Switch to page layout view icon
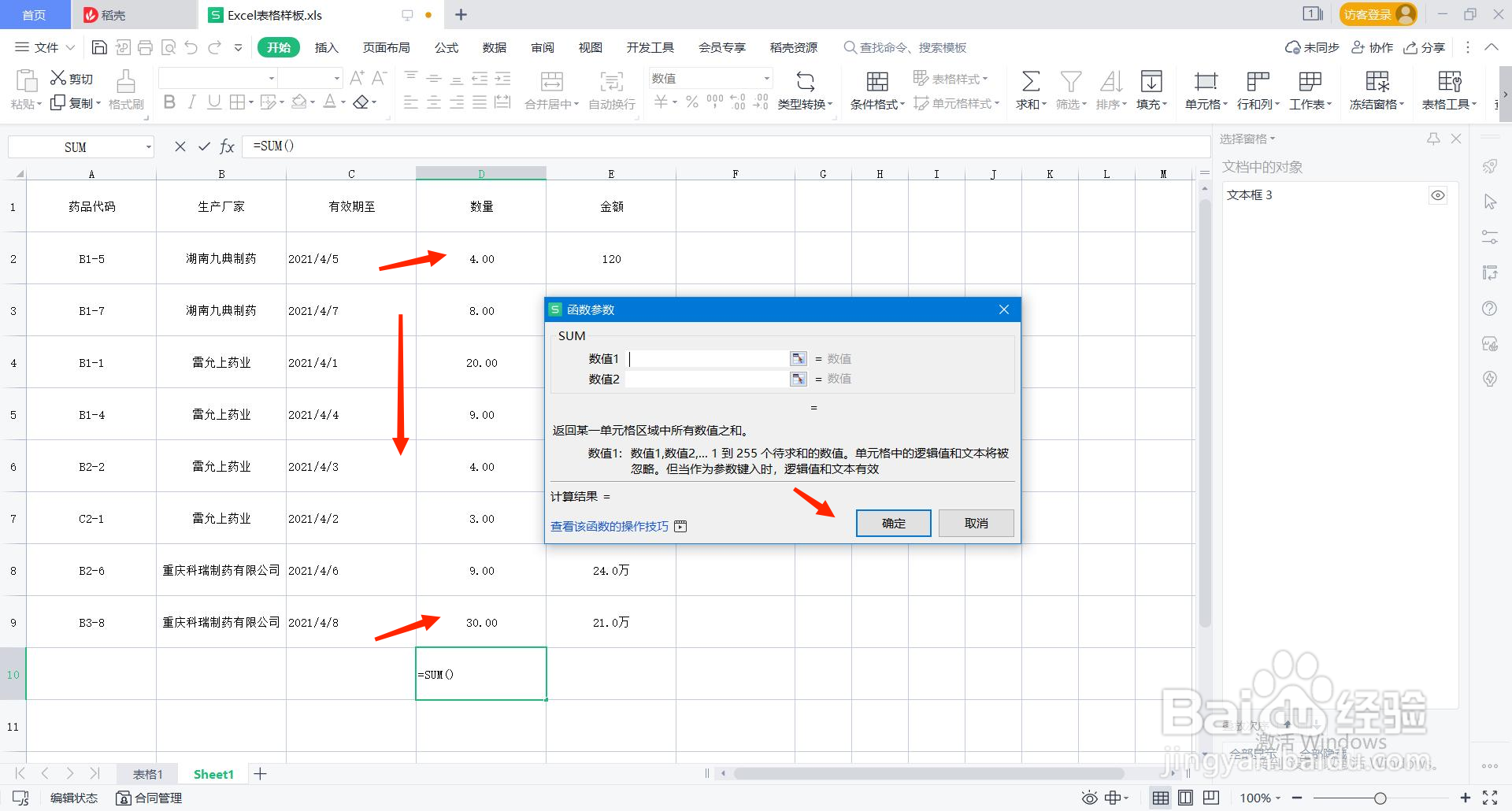Viewport: 1512px width, 811px height. click(x=1185, y=798)
